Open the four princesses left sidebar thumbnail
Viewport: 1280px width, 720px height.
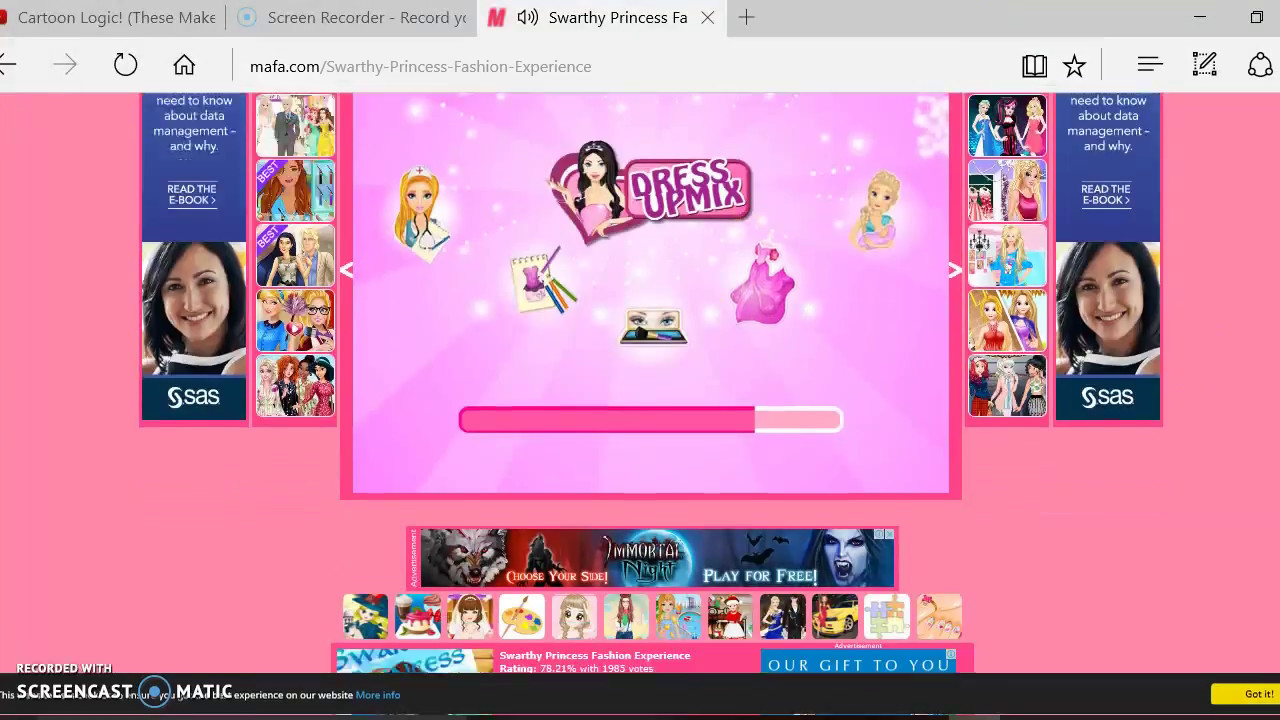[295, 385]
